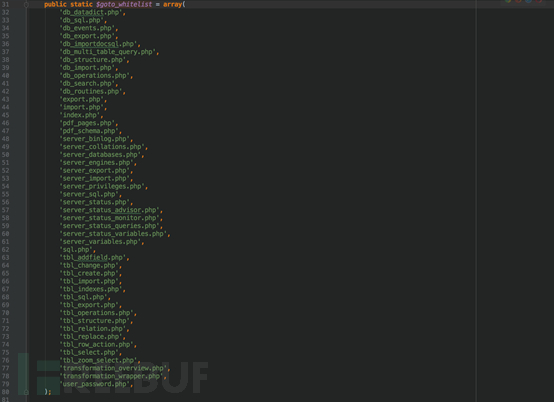This screenshot has height=402, width=554.
Task: Click the $goto_whitelist variable name
Action: point(124,5)
